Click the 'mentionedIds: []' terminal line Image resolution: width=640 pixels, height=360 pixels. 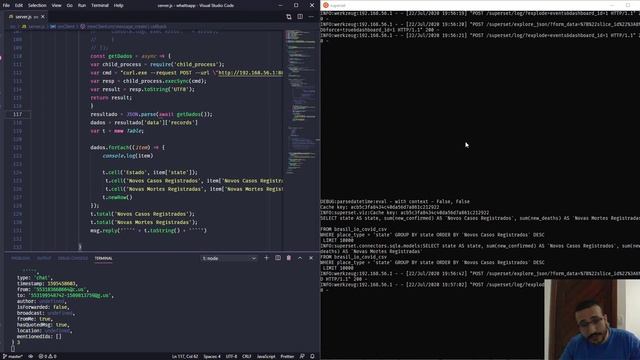point(39,336)
